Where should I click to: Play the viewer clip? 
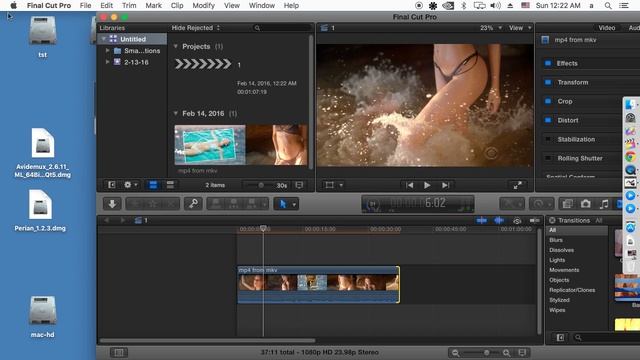427,185
